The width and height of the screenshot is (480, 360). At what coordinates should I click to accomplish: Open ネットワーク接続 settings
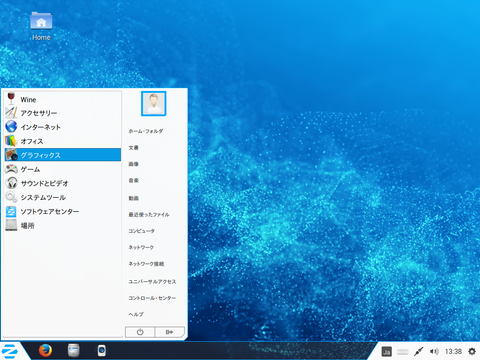pyautogui.click(x=146, y=264)
